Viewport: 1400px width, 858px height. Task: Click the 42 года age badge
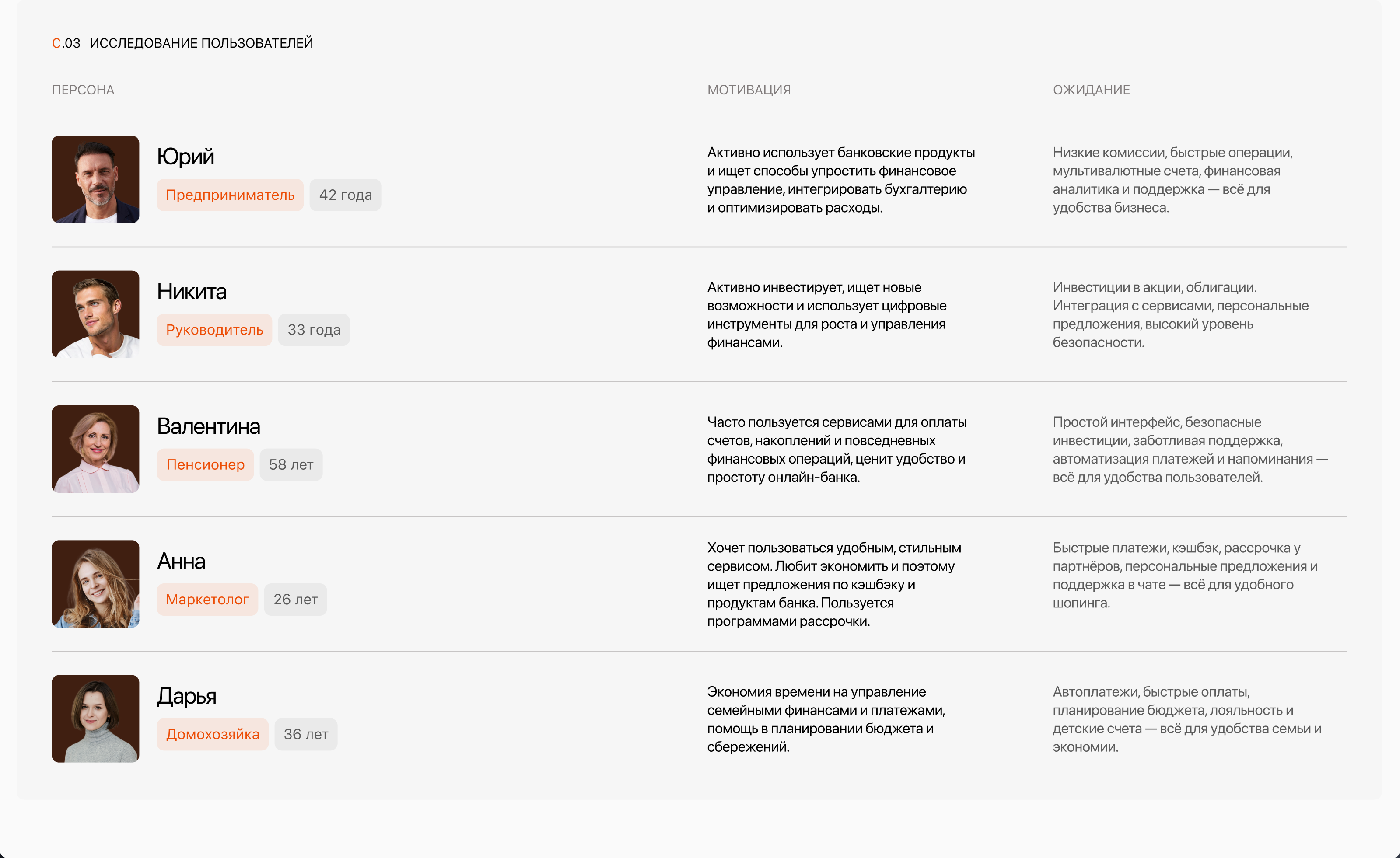click(346, 195)
